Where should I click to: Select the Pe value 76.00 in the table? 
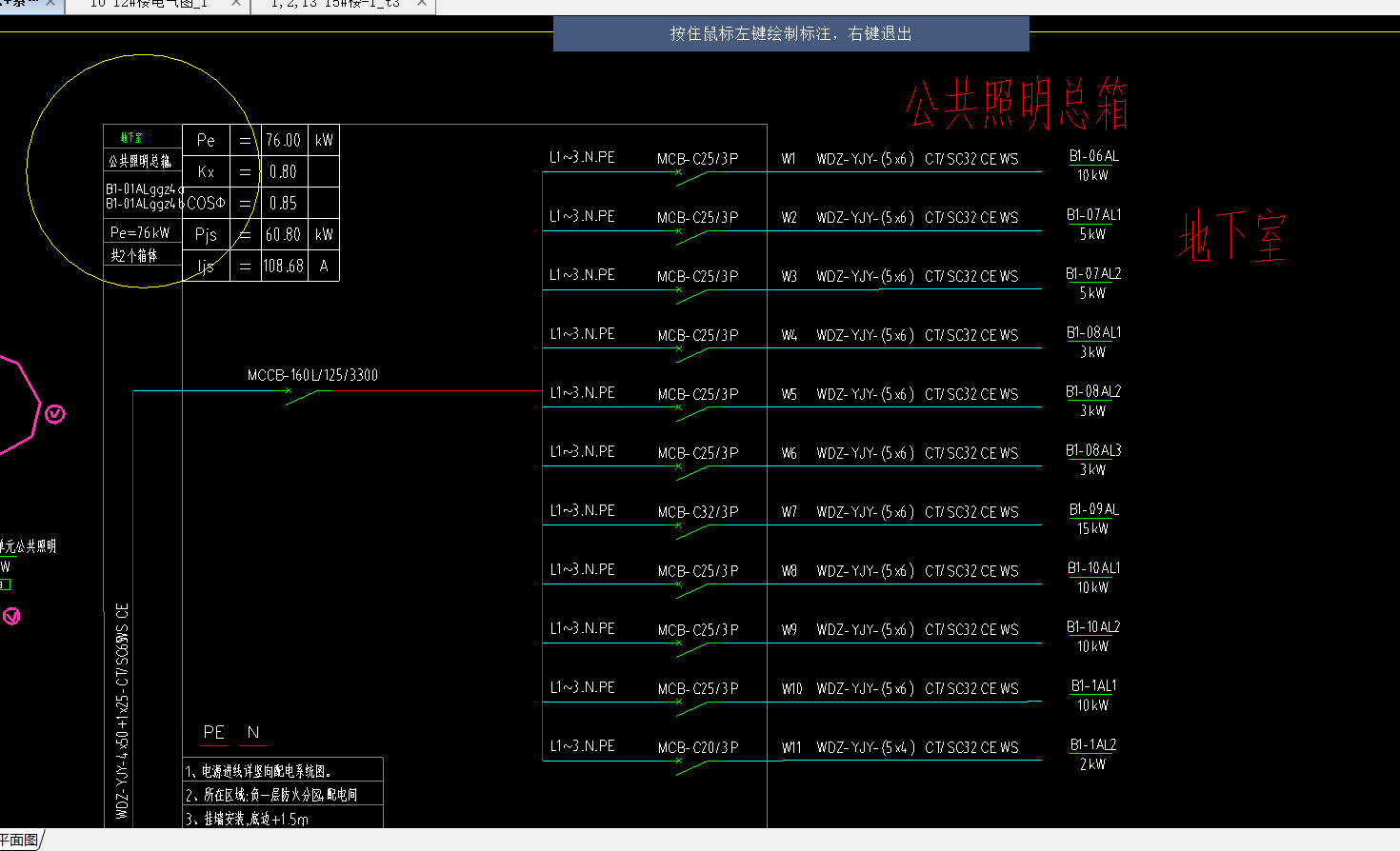283,140
